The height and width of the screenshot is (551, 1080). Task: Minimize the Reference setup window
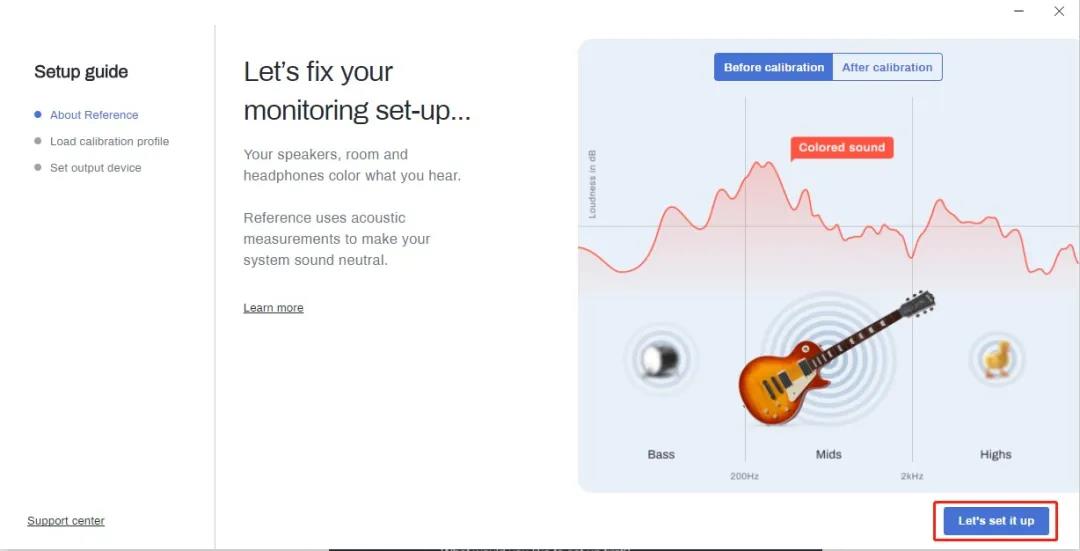pyautogui.click(x=1019, y=11)
